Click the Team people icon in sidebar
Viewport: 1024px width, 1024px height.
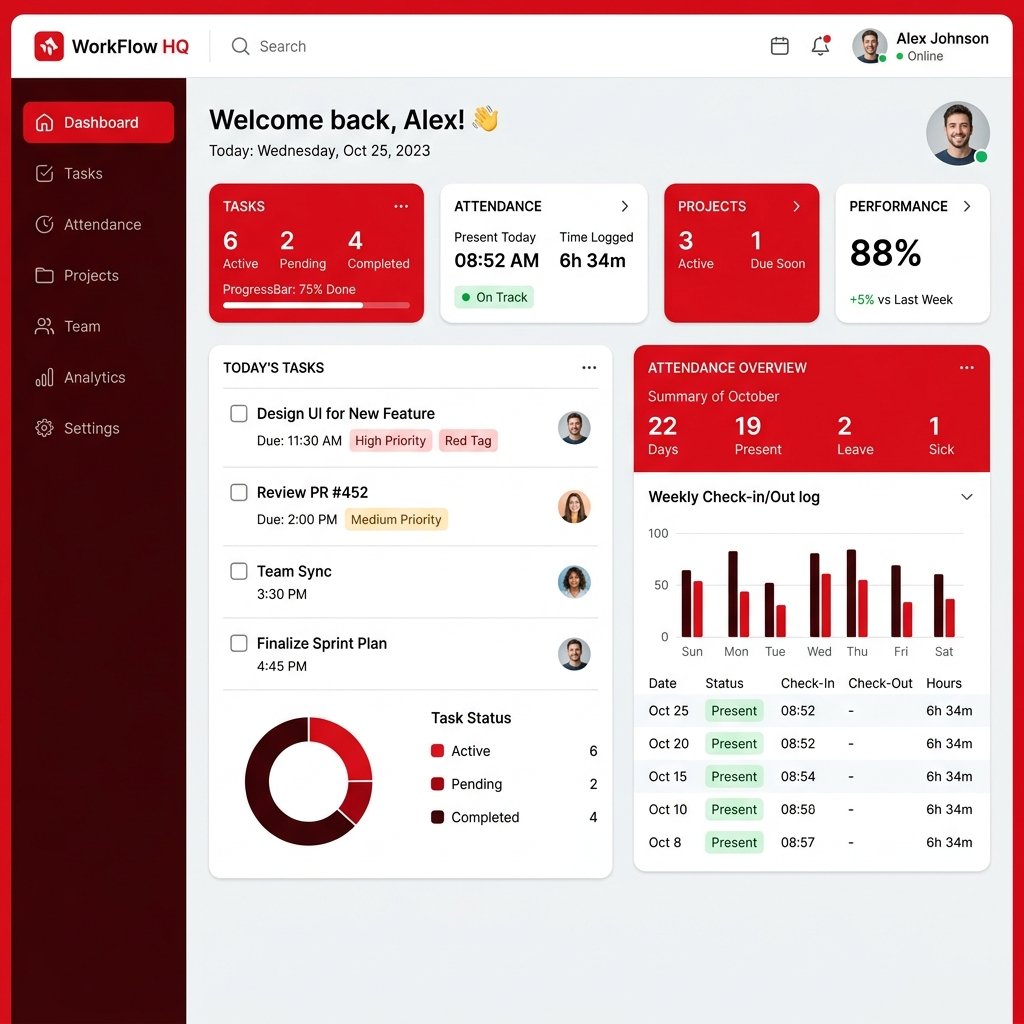tap(44, 326)
